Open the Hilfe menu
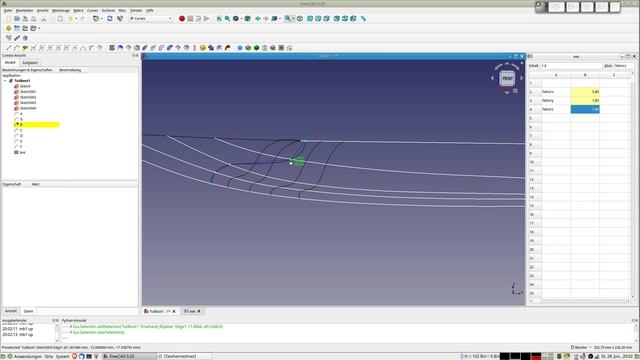 (x=150, y=10)
